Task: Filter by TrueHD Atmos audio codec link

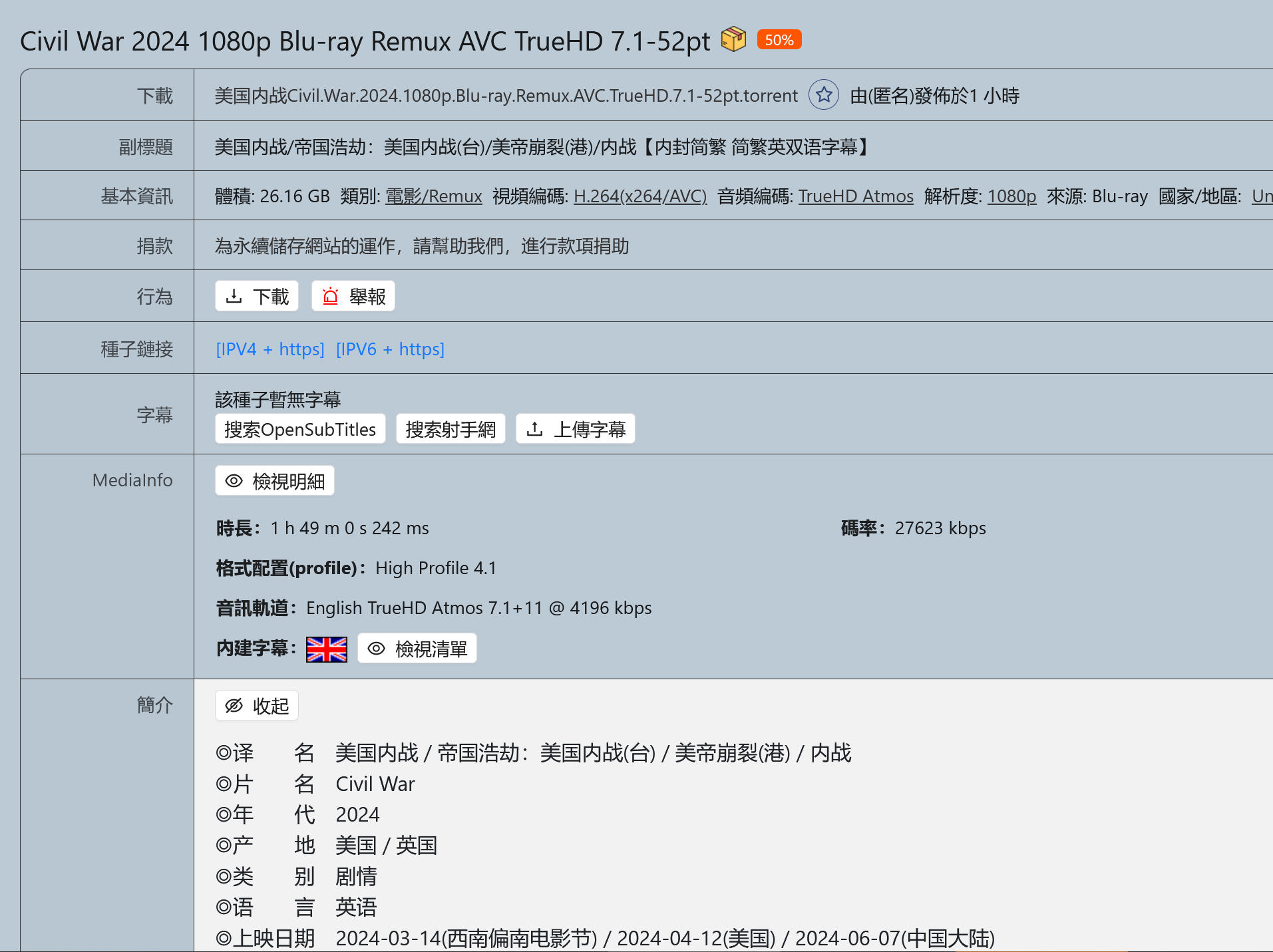Action: [856, 196]
